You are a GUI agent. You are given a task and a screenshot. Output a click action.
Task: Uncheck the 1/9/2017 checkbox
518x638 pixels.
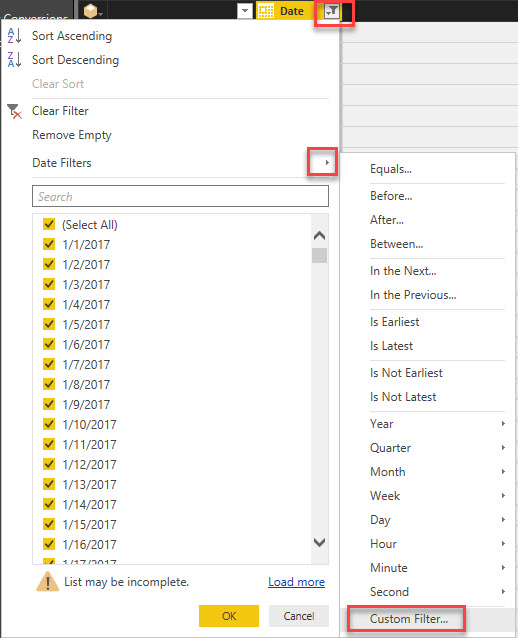(49, 404)
